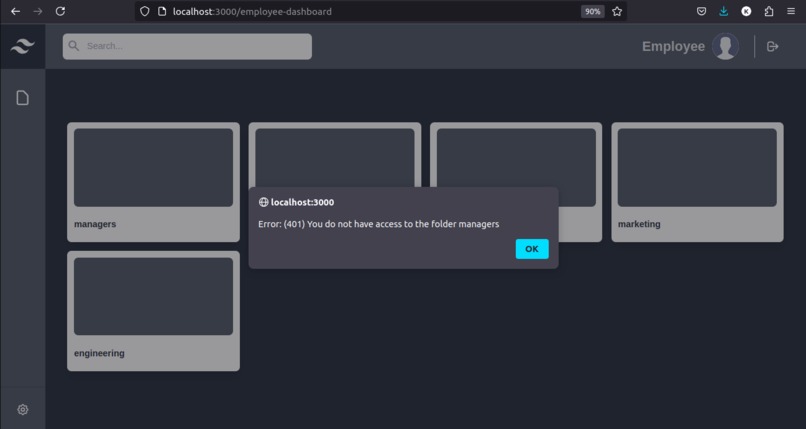Reload the page with the refresh icon
The height and width of the screenshot is (429, 806).
pyautogui.click(x=60, y=11)
